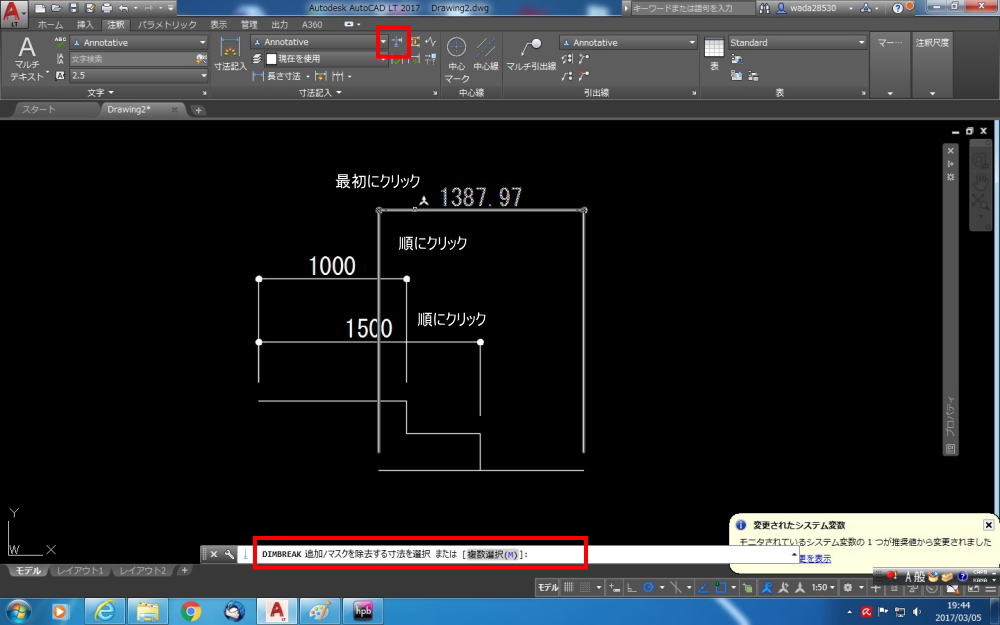Toggle dynamic input in the status bar
Screen dimensions: 1000x625
tap(613, 587)
